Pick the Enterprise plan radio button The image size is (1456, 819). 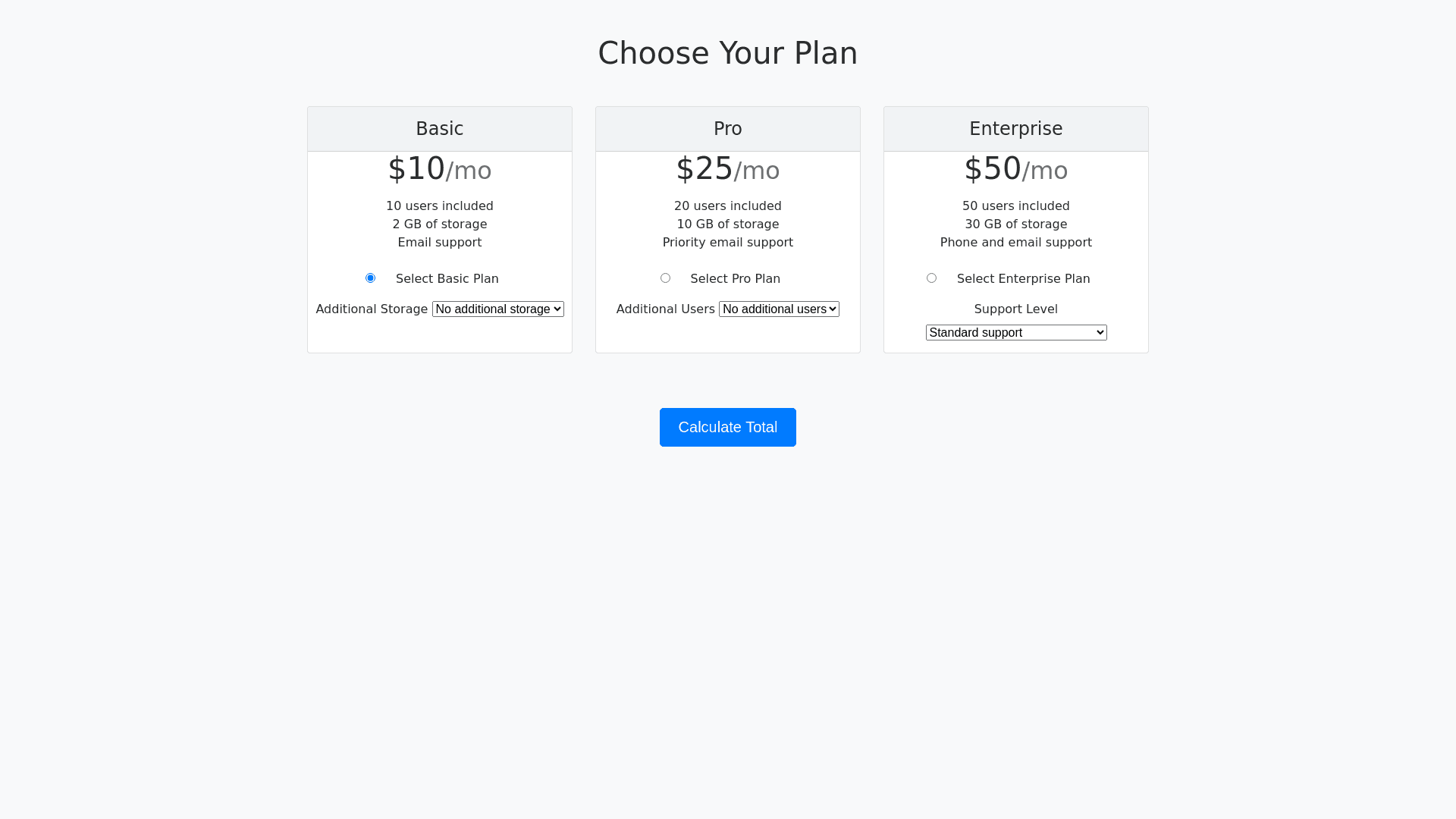click(x=931, y=278)
